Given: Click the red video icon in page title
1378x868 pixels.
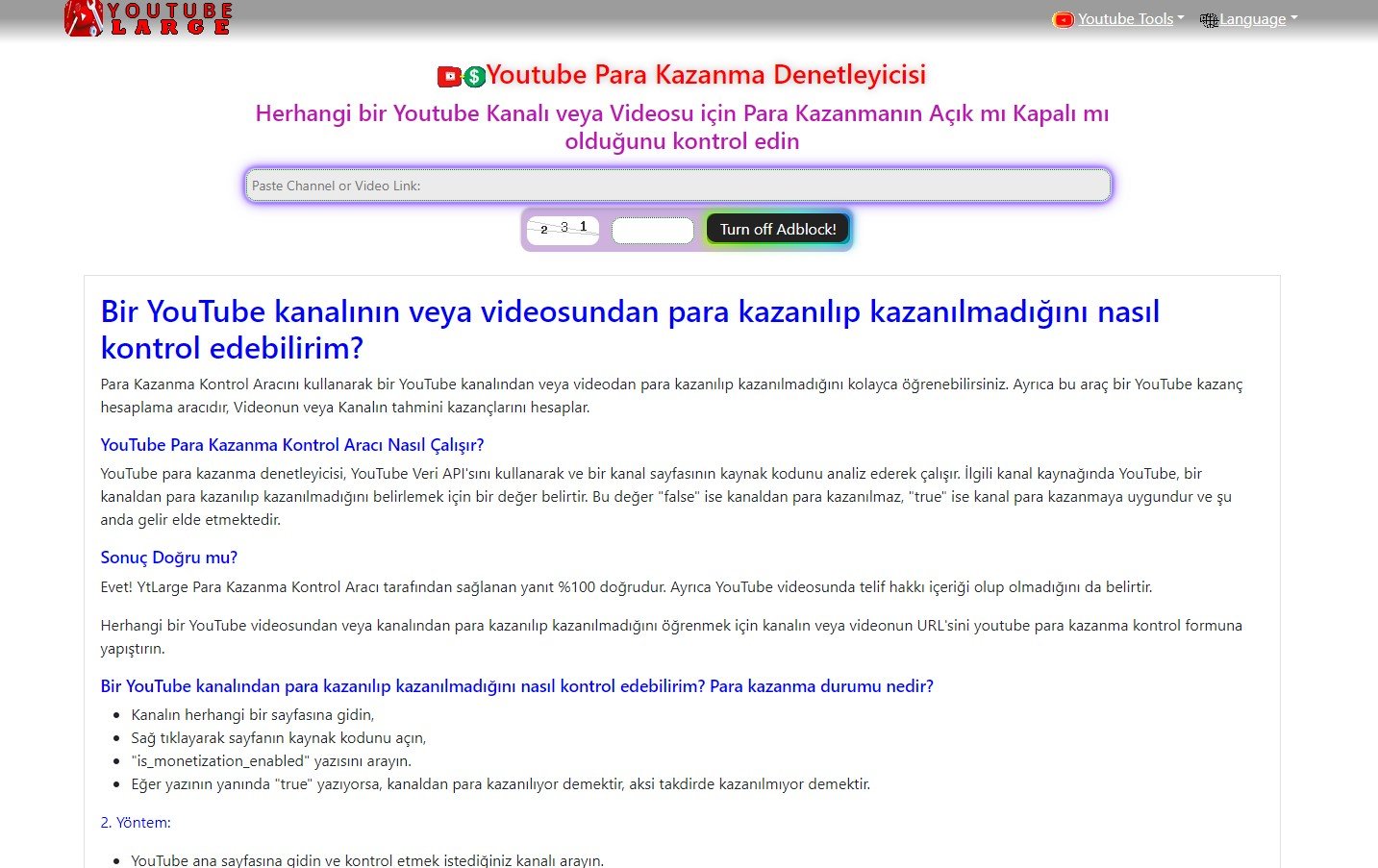Looking at the screenshot, I should [449, 76].
